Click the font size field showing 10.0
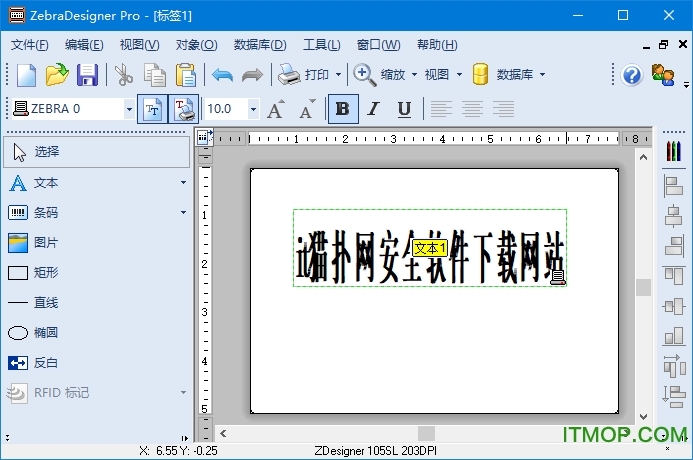The width and height of the screenshot is (693, 460). (225, 109)
